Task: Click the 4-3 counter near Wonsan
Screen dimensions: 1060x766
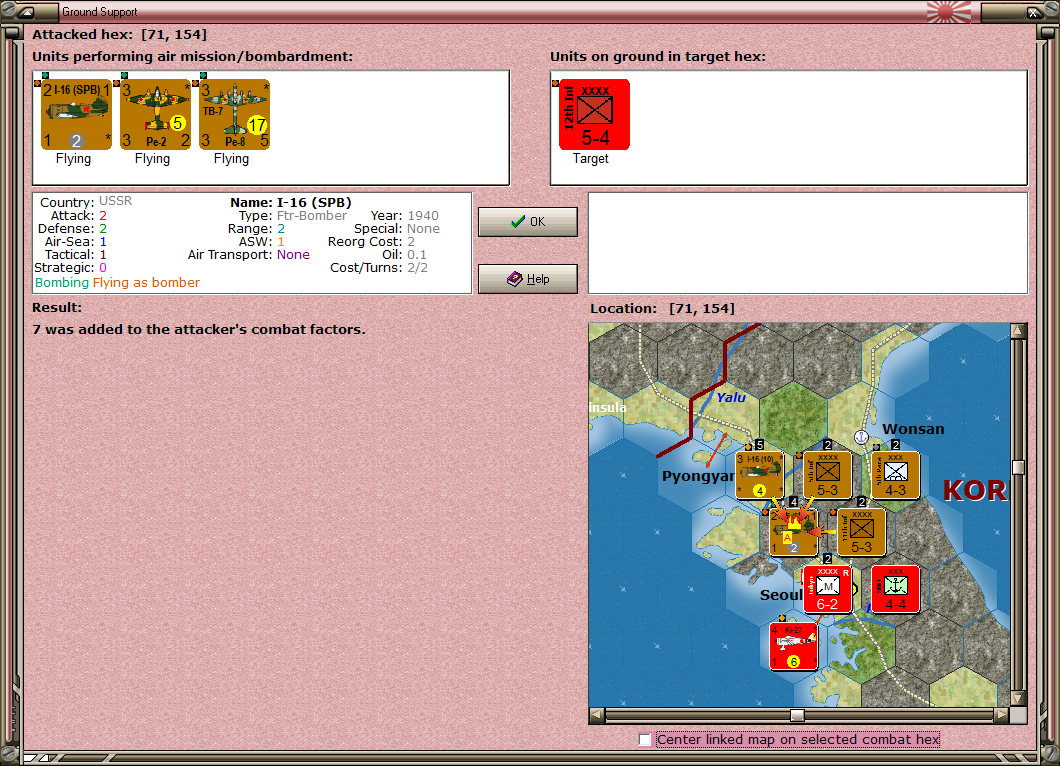Action: point(895,475)
